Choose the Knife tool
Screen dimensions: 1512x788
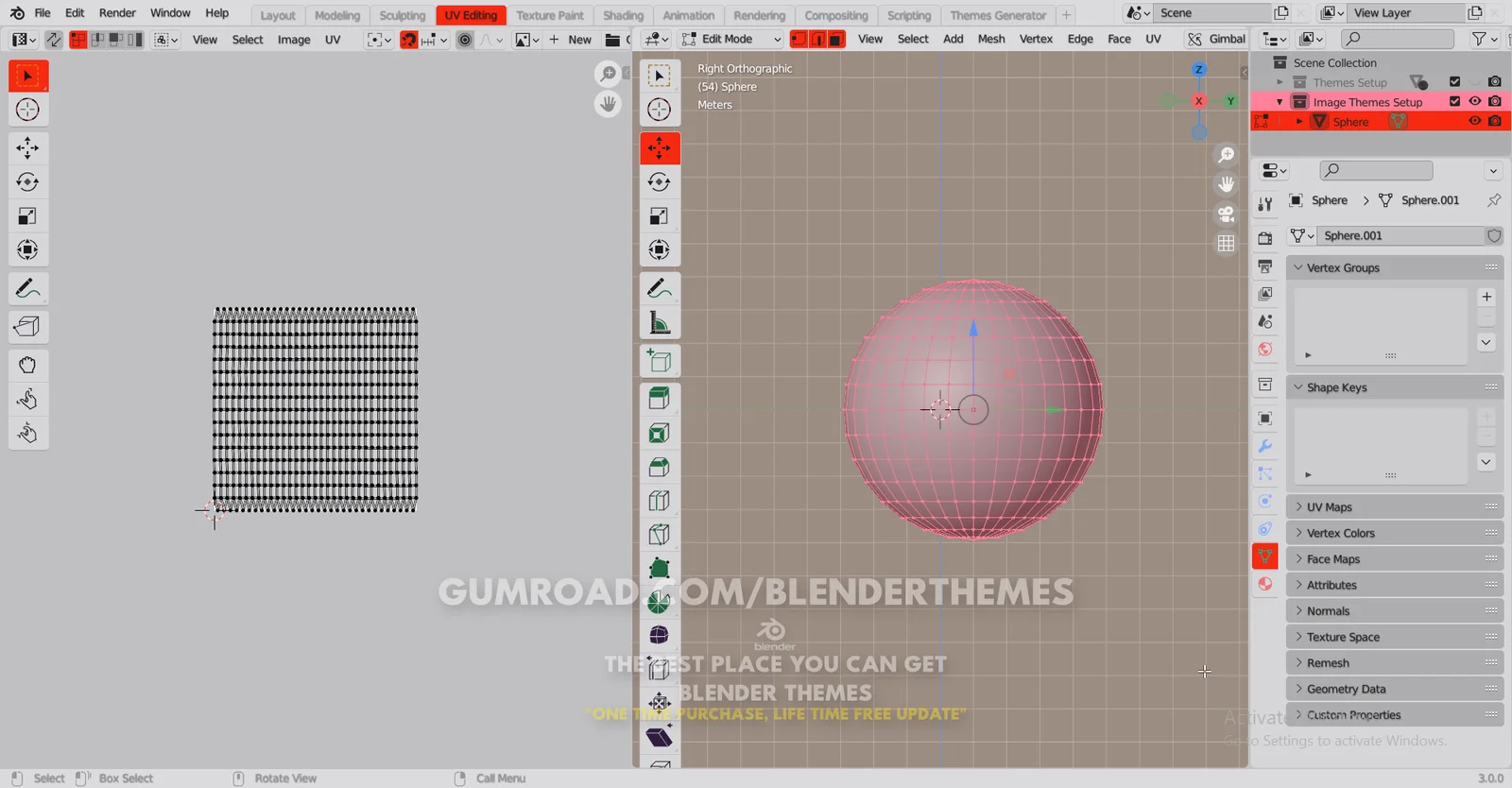pyautogui.click(x=660, y=535)
